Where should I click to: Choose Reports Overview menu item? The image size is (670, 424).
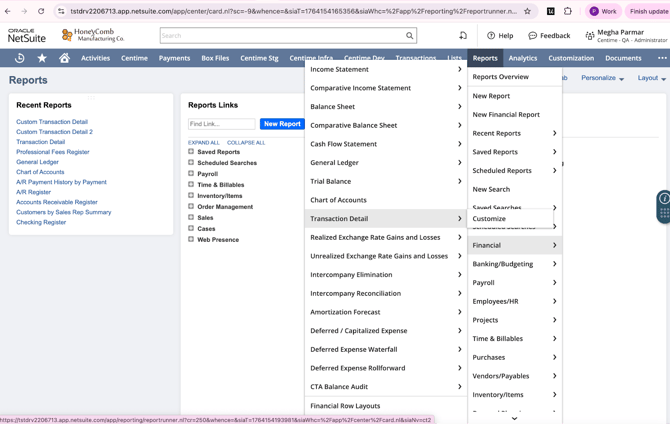500,77
